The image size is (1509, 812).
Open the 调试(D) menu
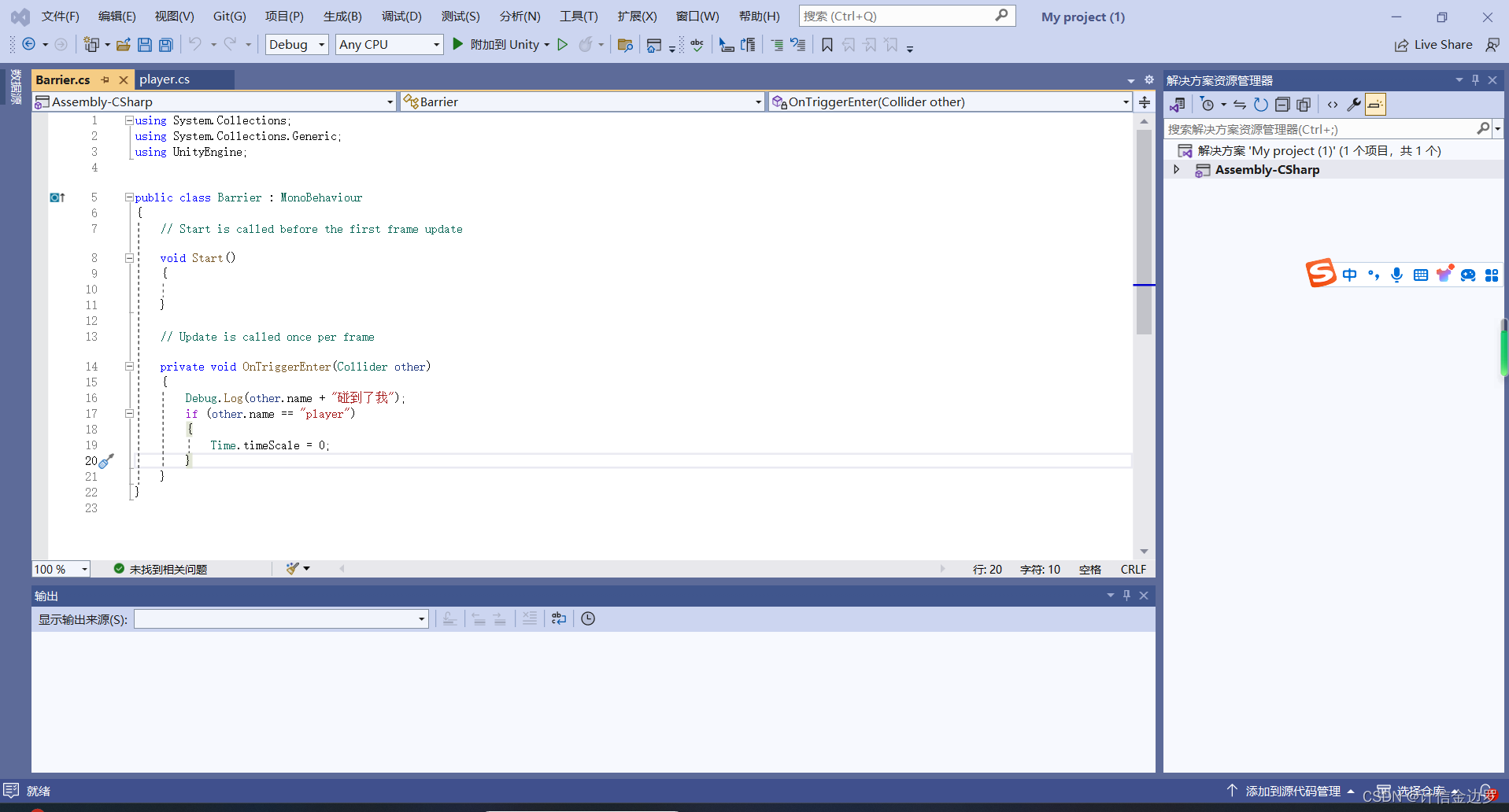point(401,16)
